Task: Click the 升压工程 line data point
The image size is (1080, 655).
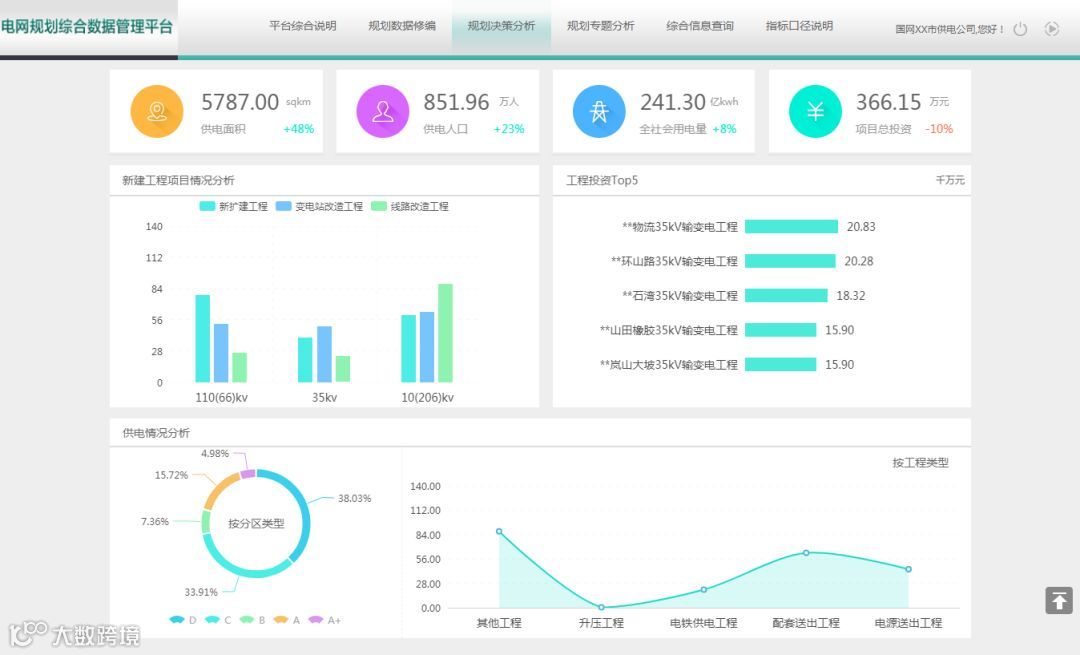Action: (601, 607)
